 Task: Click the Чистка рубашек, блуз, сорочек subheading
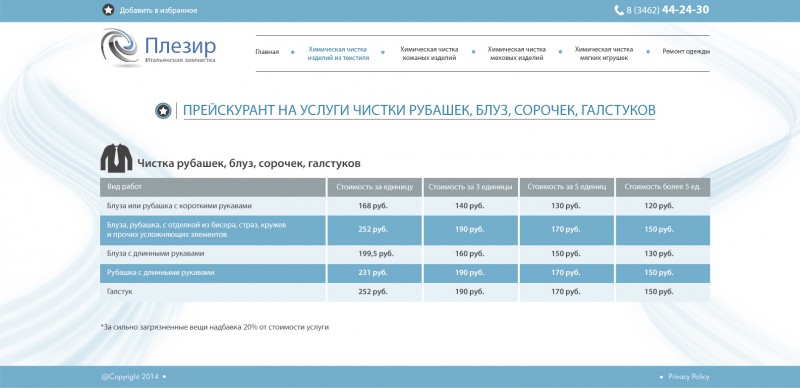[x=249, y=164]
